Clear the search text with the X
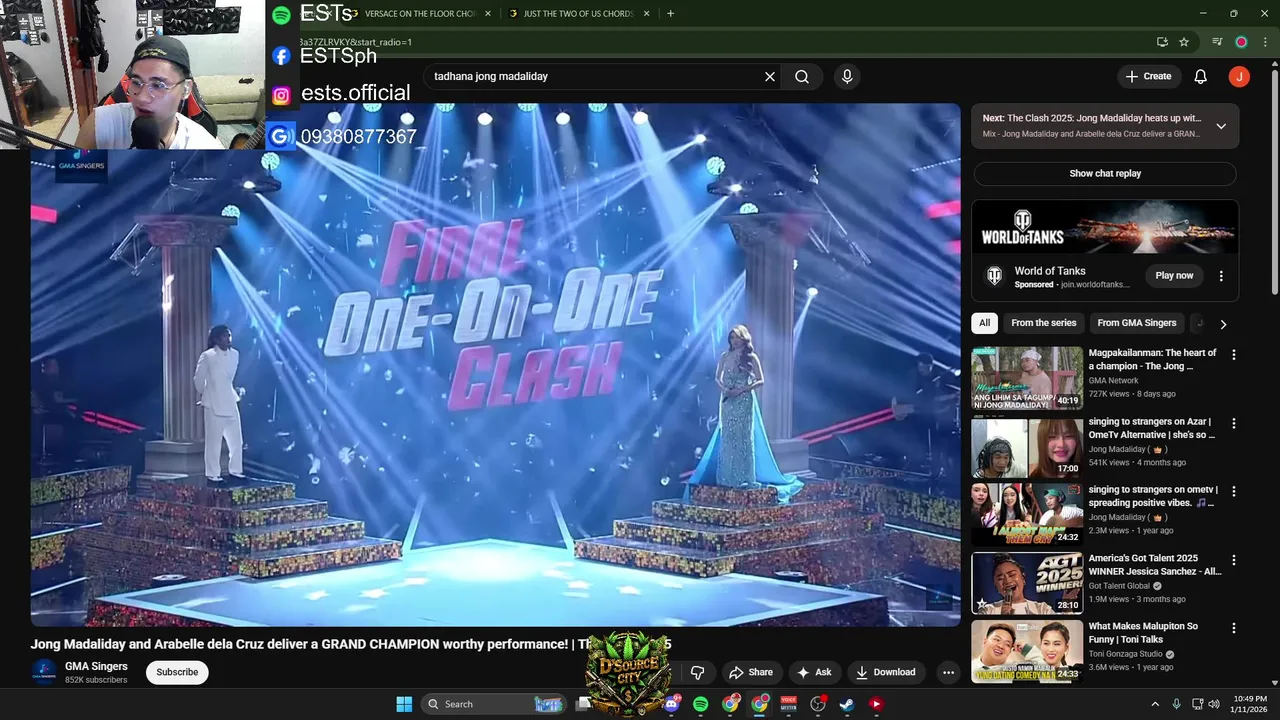Image resolution: width=1280 pixels, height=720 pixels. [x=770, y=76]
